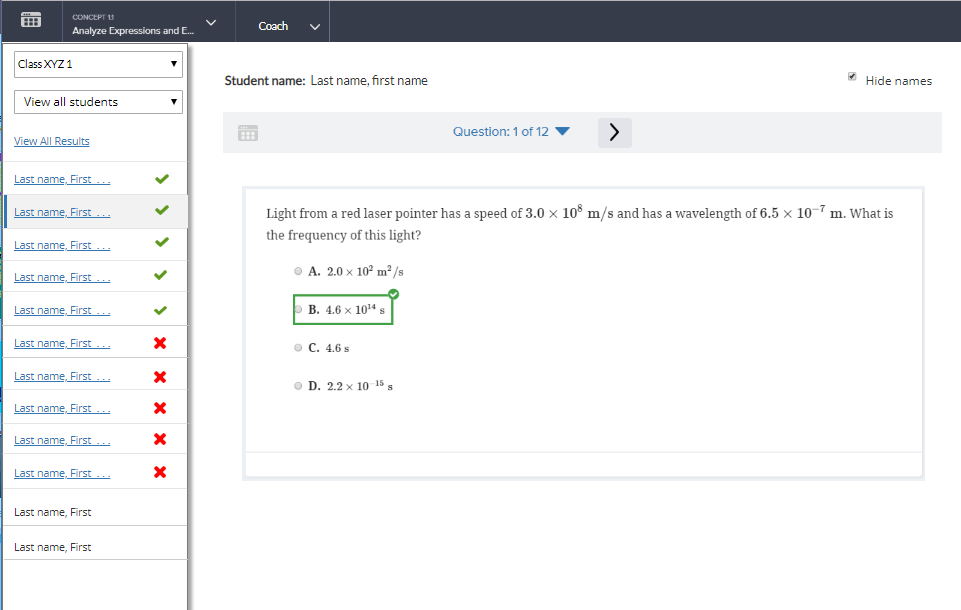
Task: Select answer A radio button
Action: tap(298, 271)
